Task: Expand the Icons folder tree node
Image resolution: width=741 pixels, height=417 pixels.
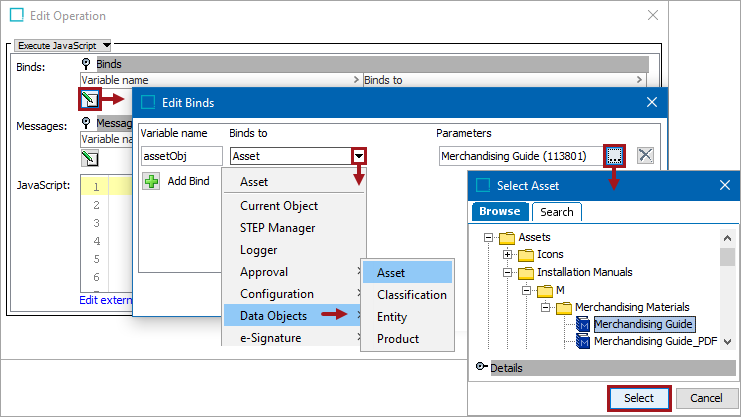Action: coord(509,254)
